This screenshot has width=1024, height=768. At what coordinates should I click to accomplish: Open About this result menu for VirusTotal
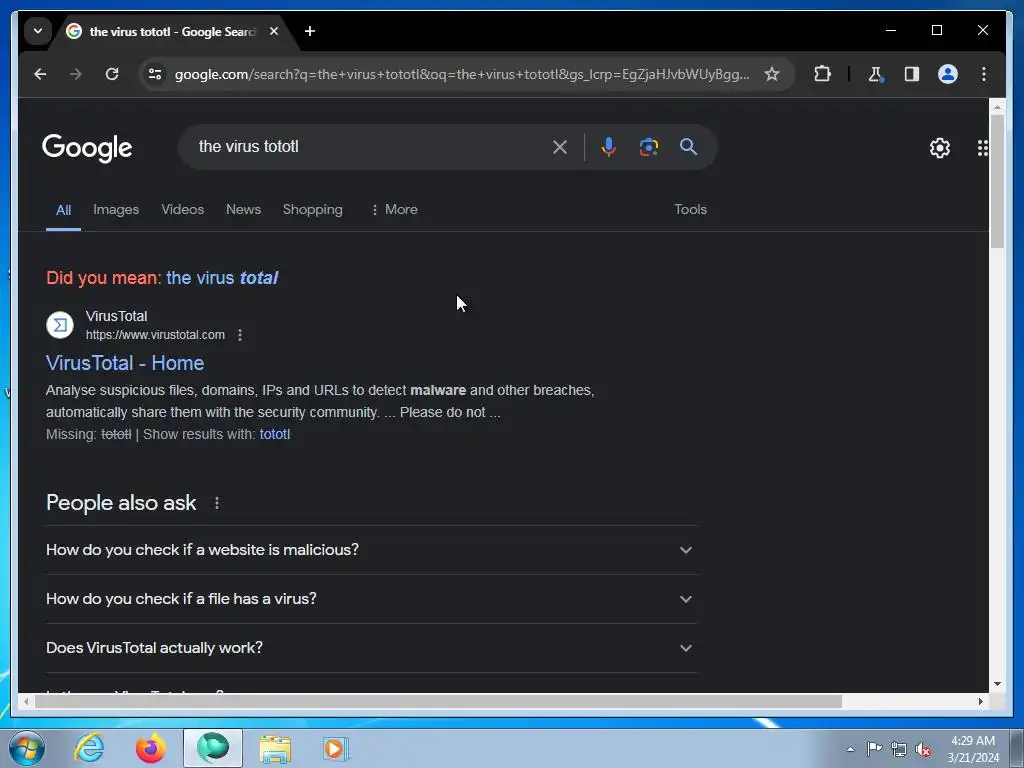point(240,335)
